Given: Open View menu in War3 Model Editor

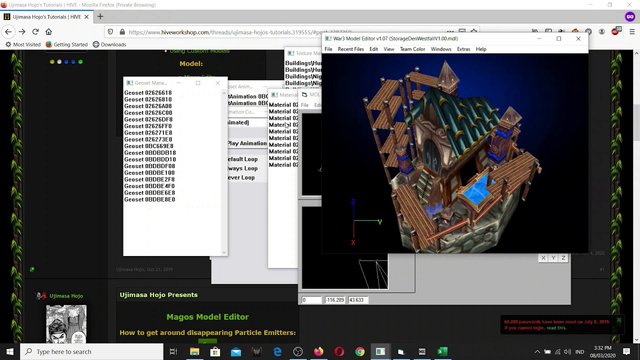Looking at the screenshot, I should pyautogui.click(x=389, y=49).
